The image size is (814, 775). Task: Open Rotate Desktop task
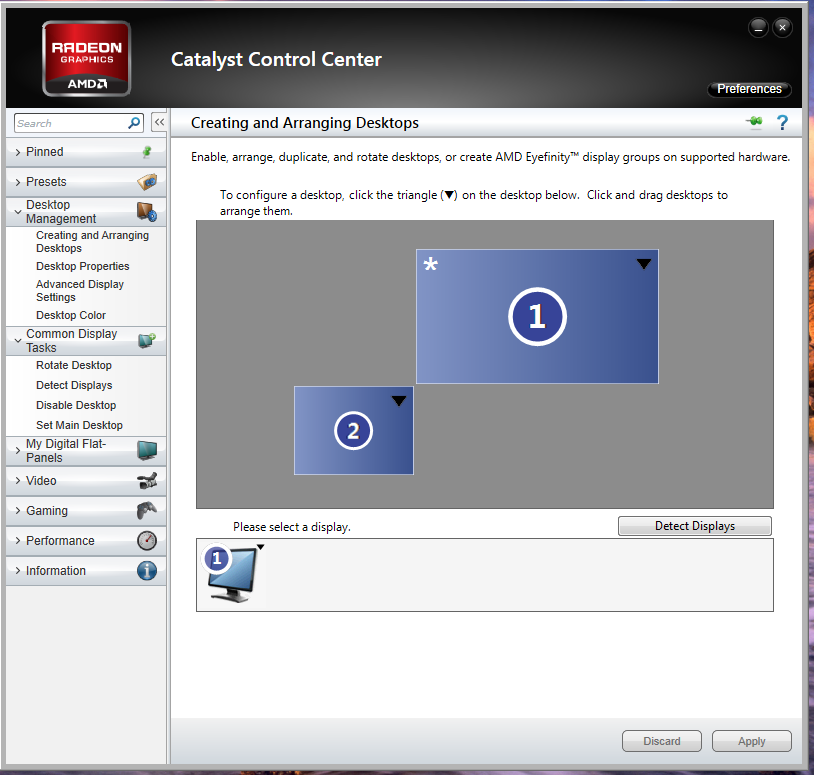[x=74, y=365]
